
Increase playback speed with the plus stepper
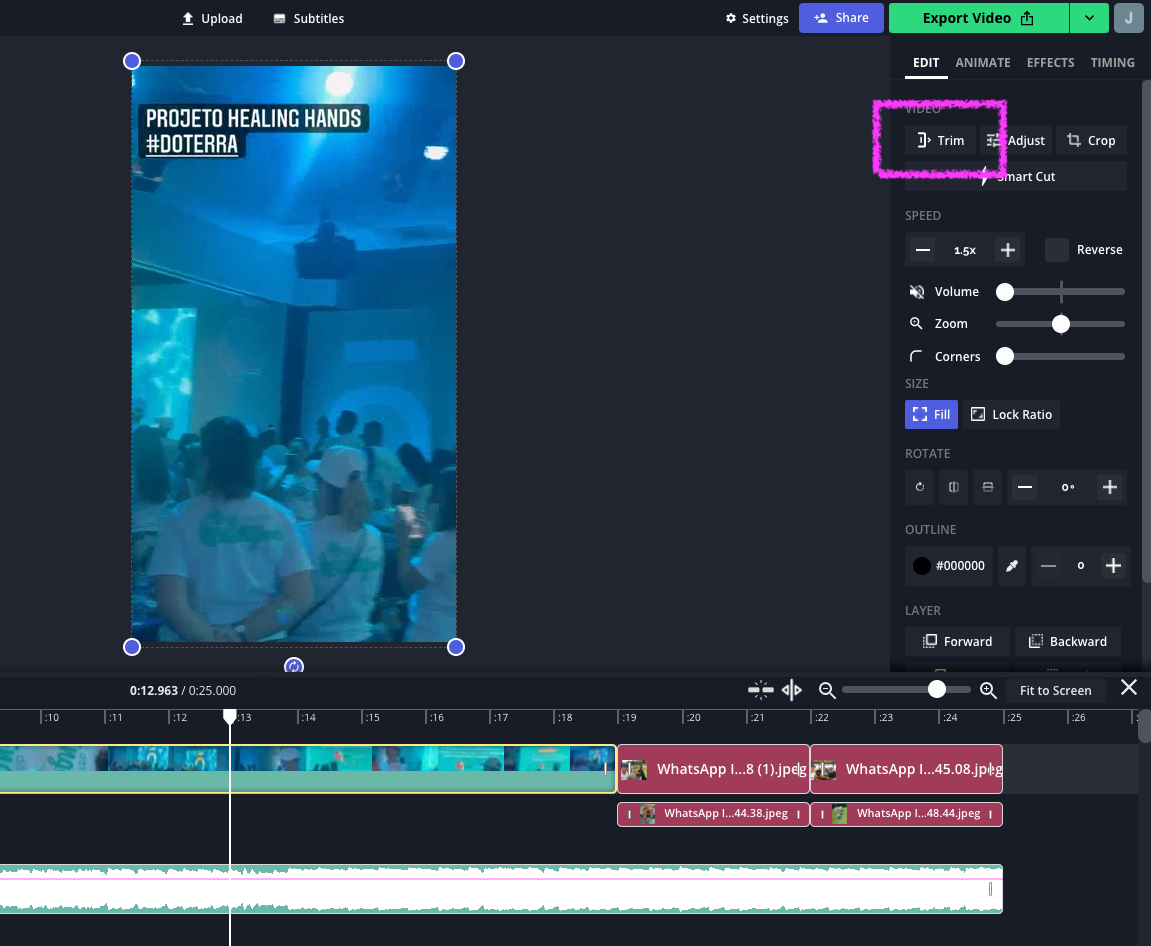(1007, 249)
